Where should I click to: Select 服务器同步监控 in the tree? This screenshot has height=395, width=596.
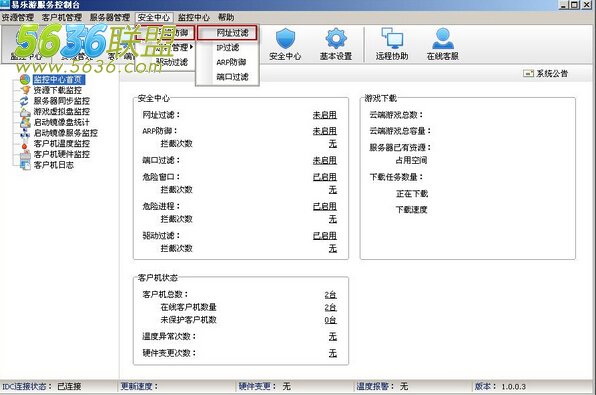click(x=62, y=101)
